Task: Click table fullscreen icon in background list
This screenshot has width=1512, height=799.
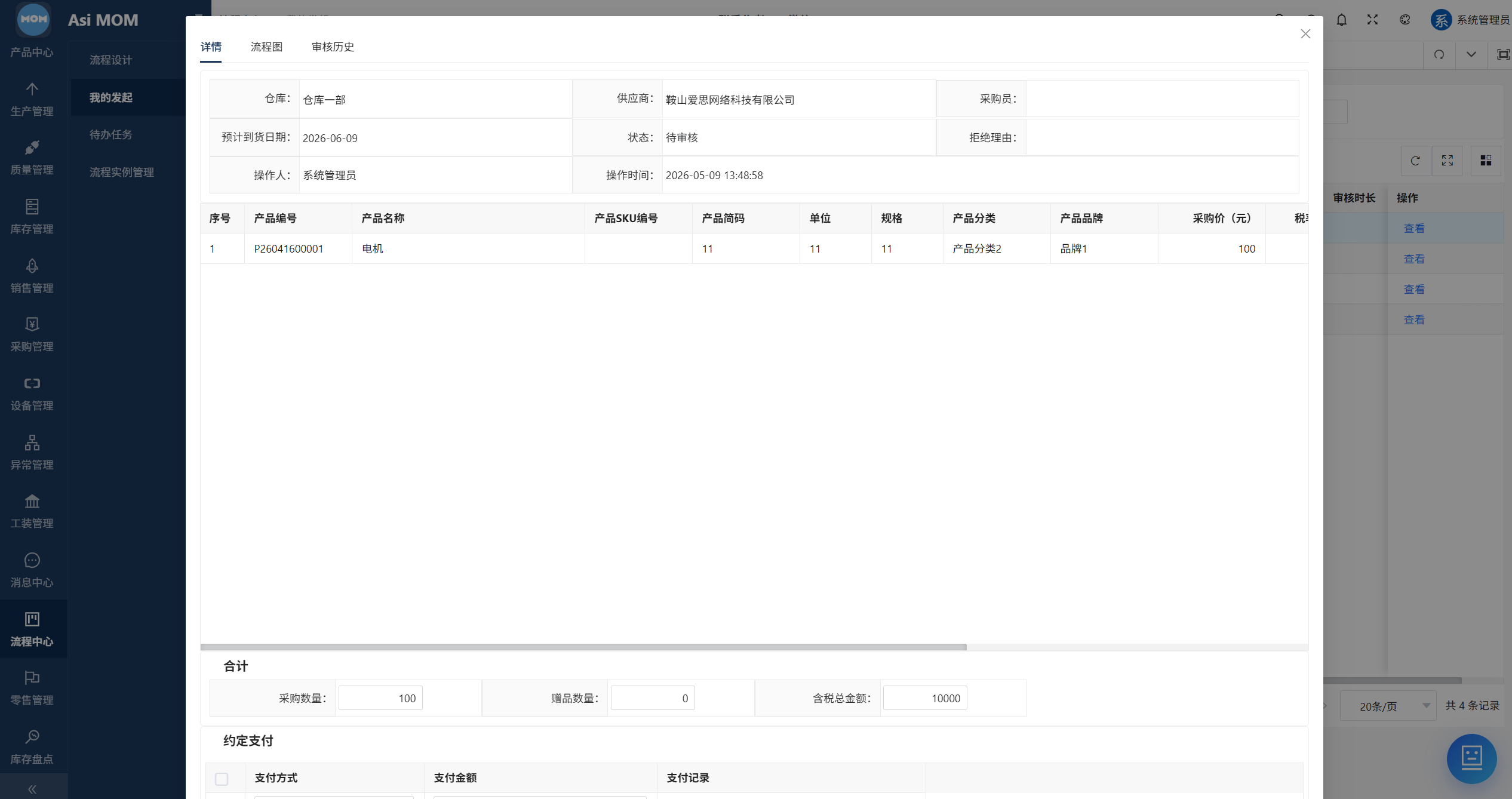Action: (x=1448, y=161)
